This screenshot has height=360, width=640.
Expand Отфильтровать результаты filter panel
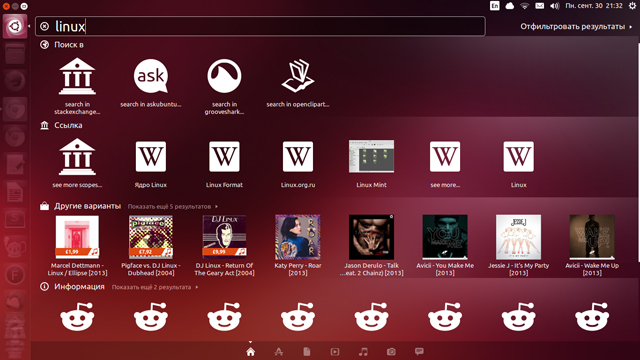pos(576,27)
